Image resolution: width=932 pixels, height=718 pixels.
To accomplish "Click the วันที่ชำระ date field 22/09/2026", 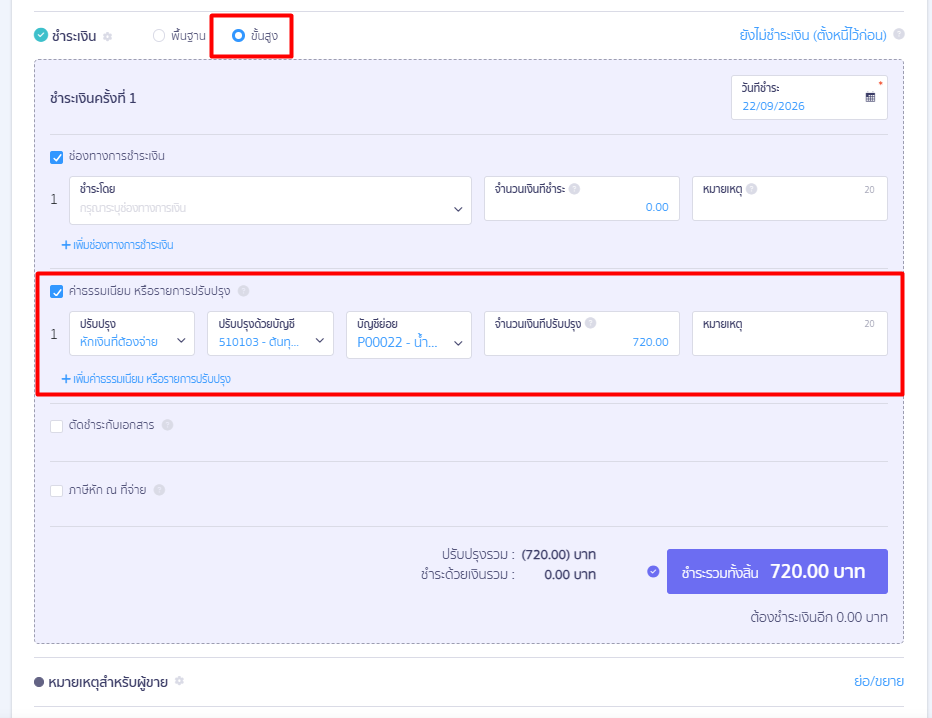I will click(x=809, y=97).
